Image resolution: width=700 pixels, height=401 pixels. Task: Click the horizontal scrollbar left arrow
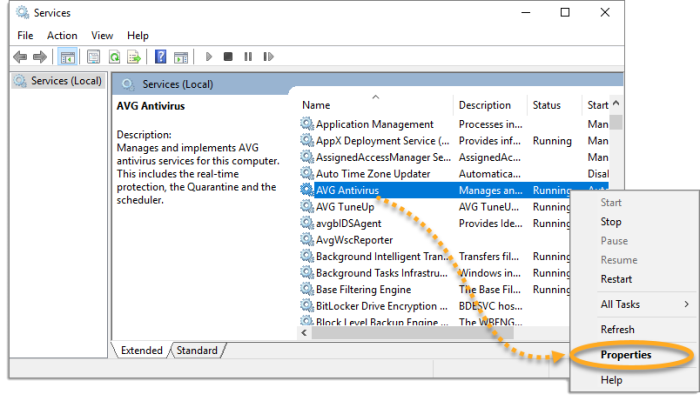[x=304, y=333]
